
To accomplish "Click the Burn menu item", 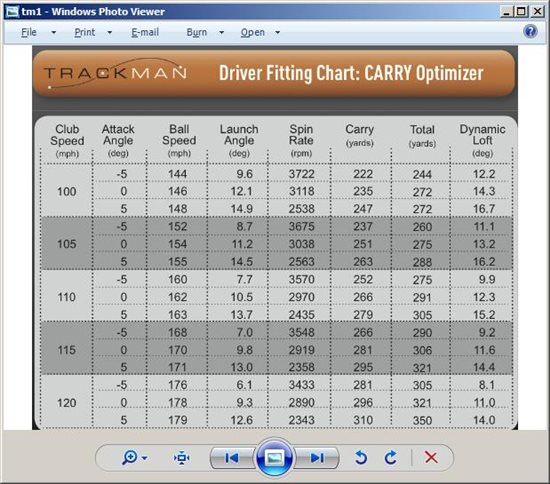I will [197, 32].
